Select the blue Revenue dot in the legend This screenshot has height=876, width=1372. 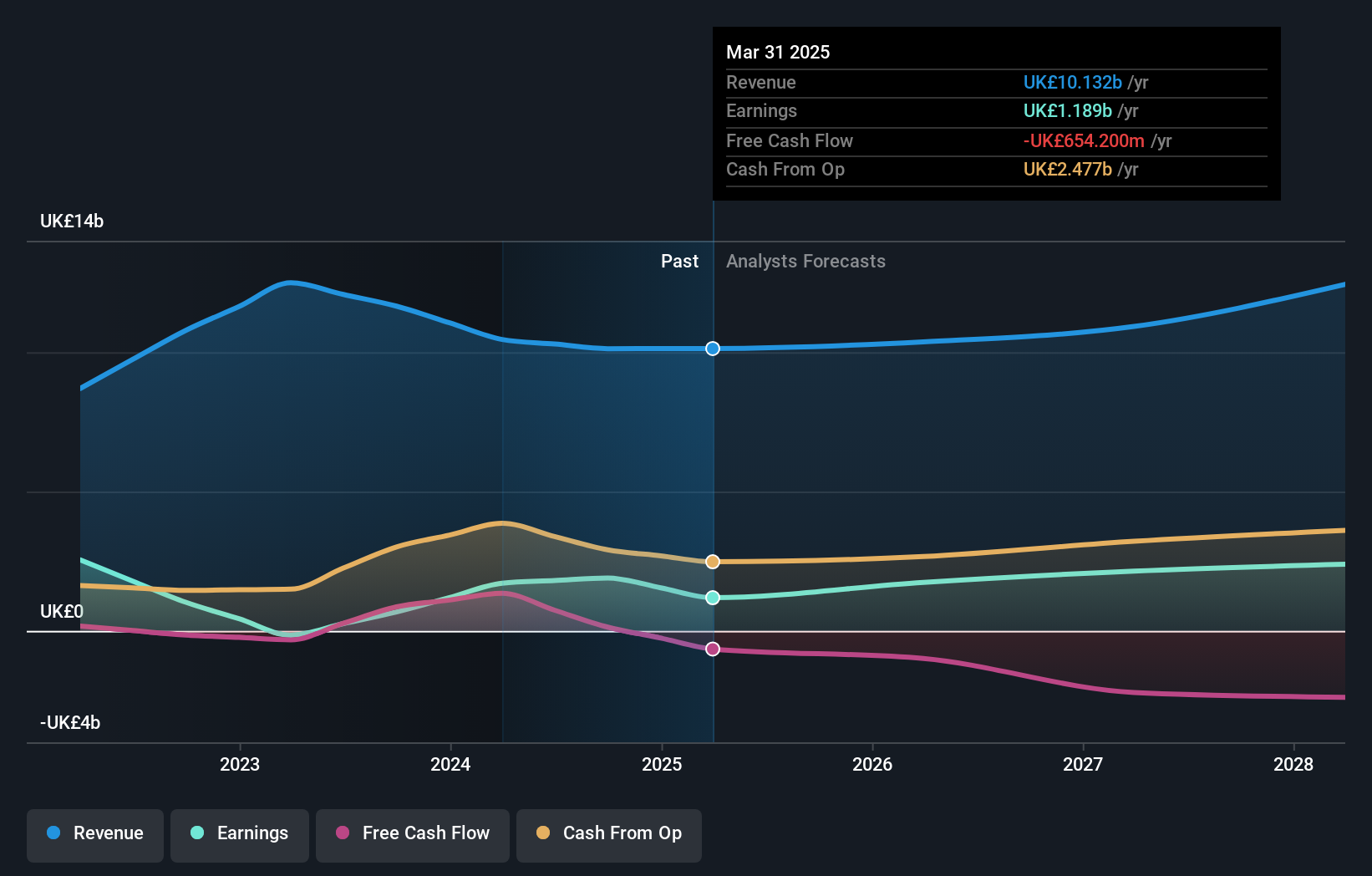click(52, 833)
